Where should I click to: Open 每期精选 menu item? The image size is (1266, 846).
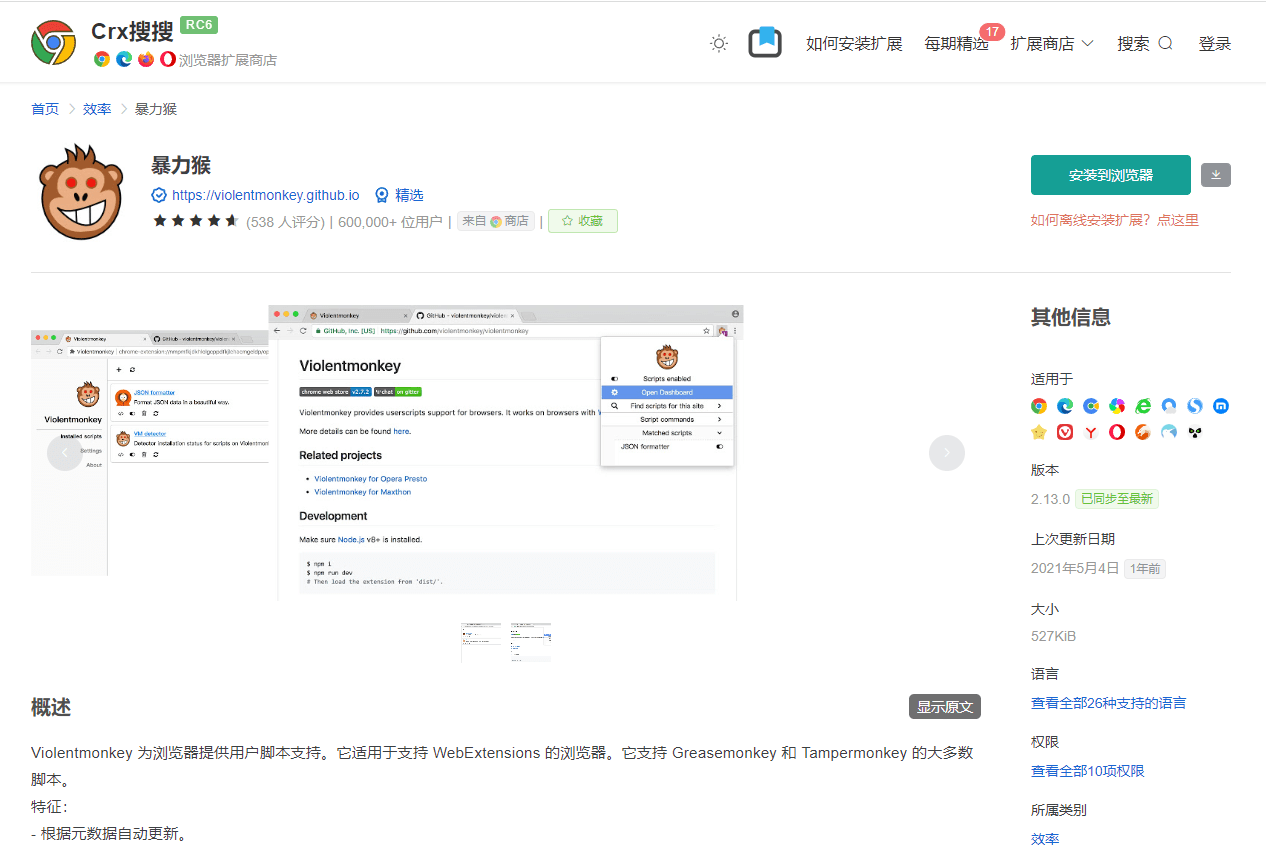956,43
